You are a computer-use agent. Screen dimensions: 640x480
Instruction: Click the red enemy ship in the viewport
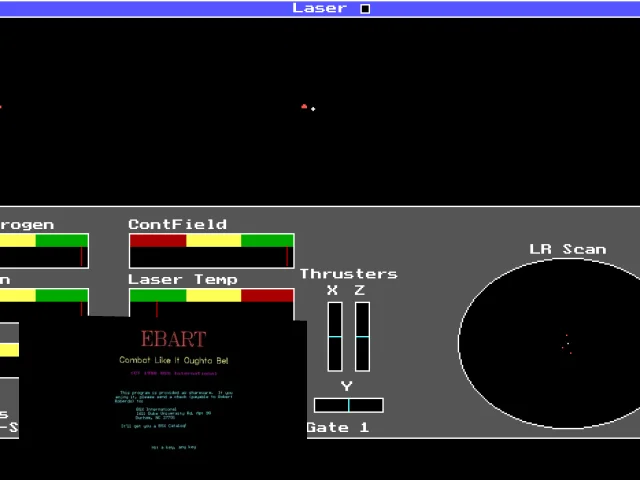coord(304,107)
